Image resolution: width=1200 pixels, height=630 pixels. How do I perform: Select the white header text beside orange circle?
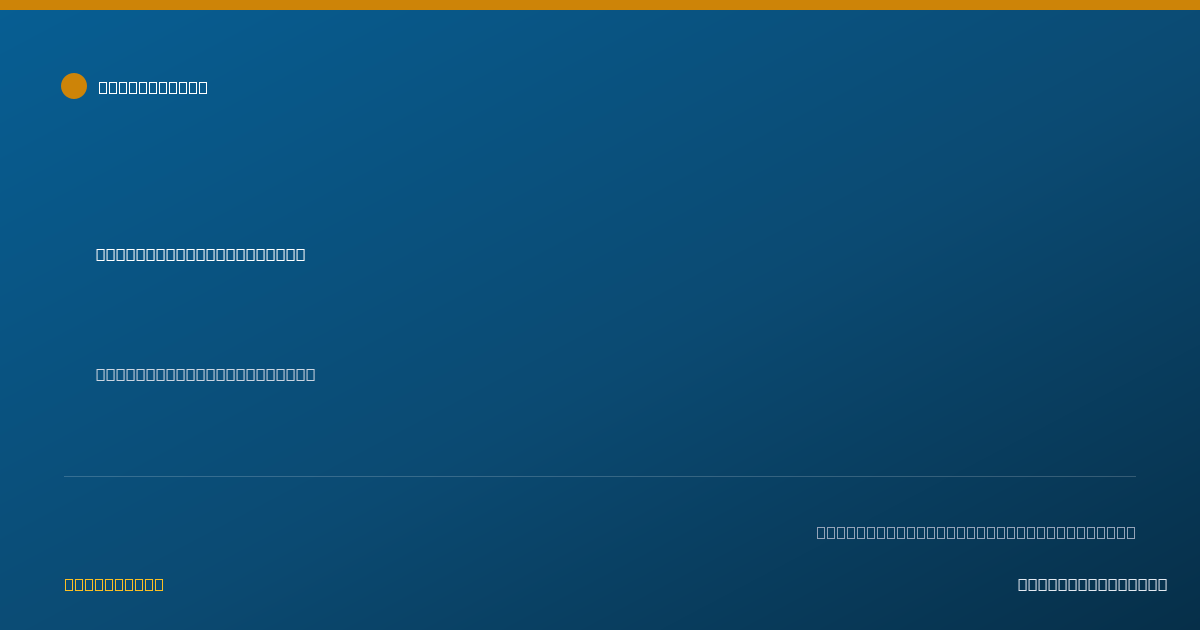[x=153, y=87]
